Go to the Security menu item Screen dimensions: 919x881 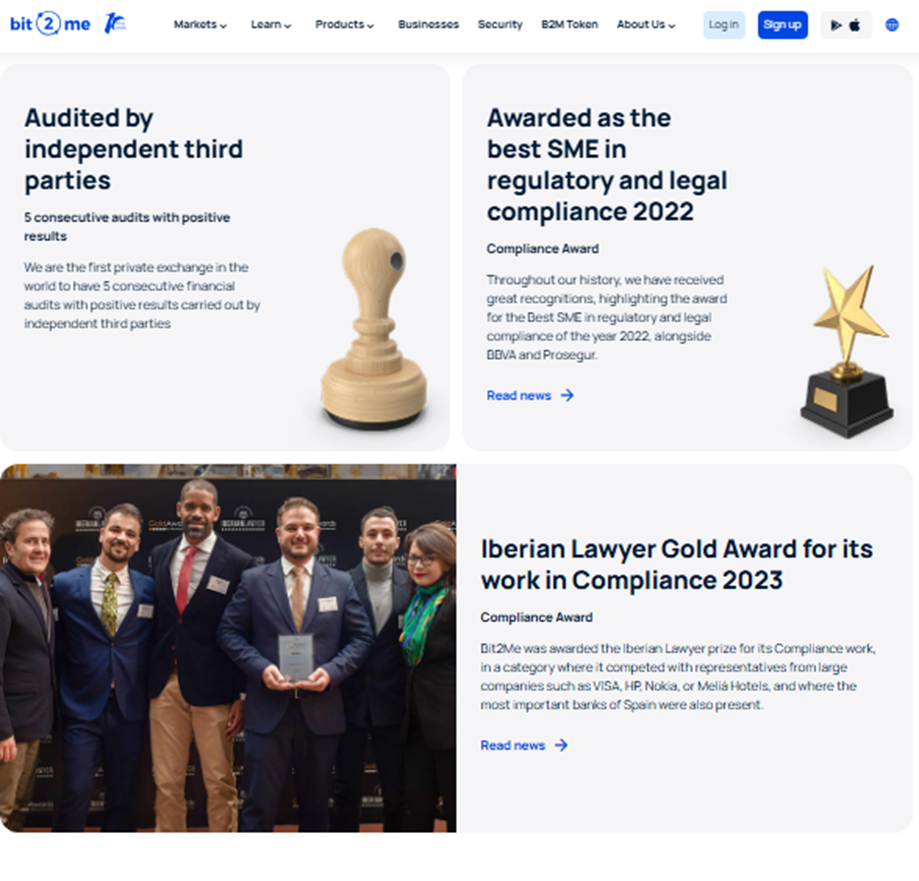pos(500,25)
